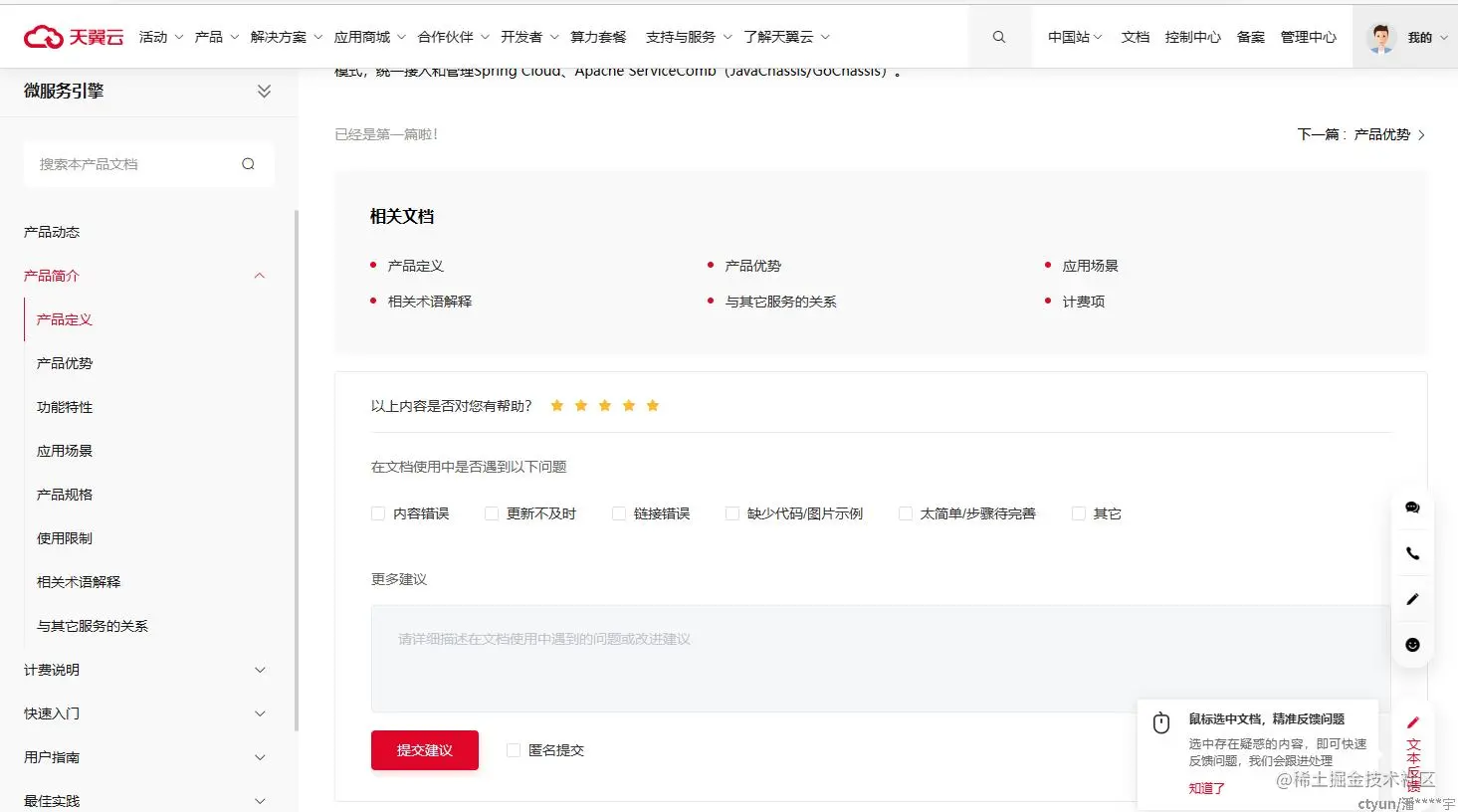This screenshot has height=812, width=1458.
Task: Collapse the 产品简介 section chevron
Action: 260,276
